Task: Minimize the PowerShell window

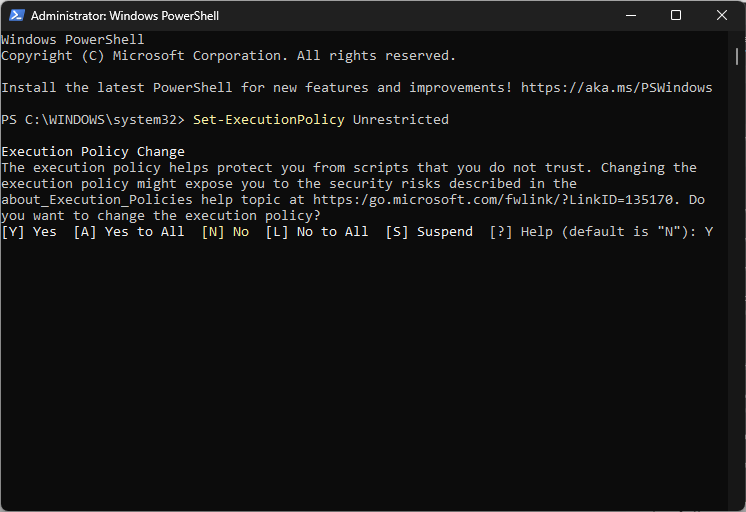Action: (x=631, y=15)
